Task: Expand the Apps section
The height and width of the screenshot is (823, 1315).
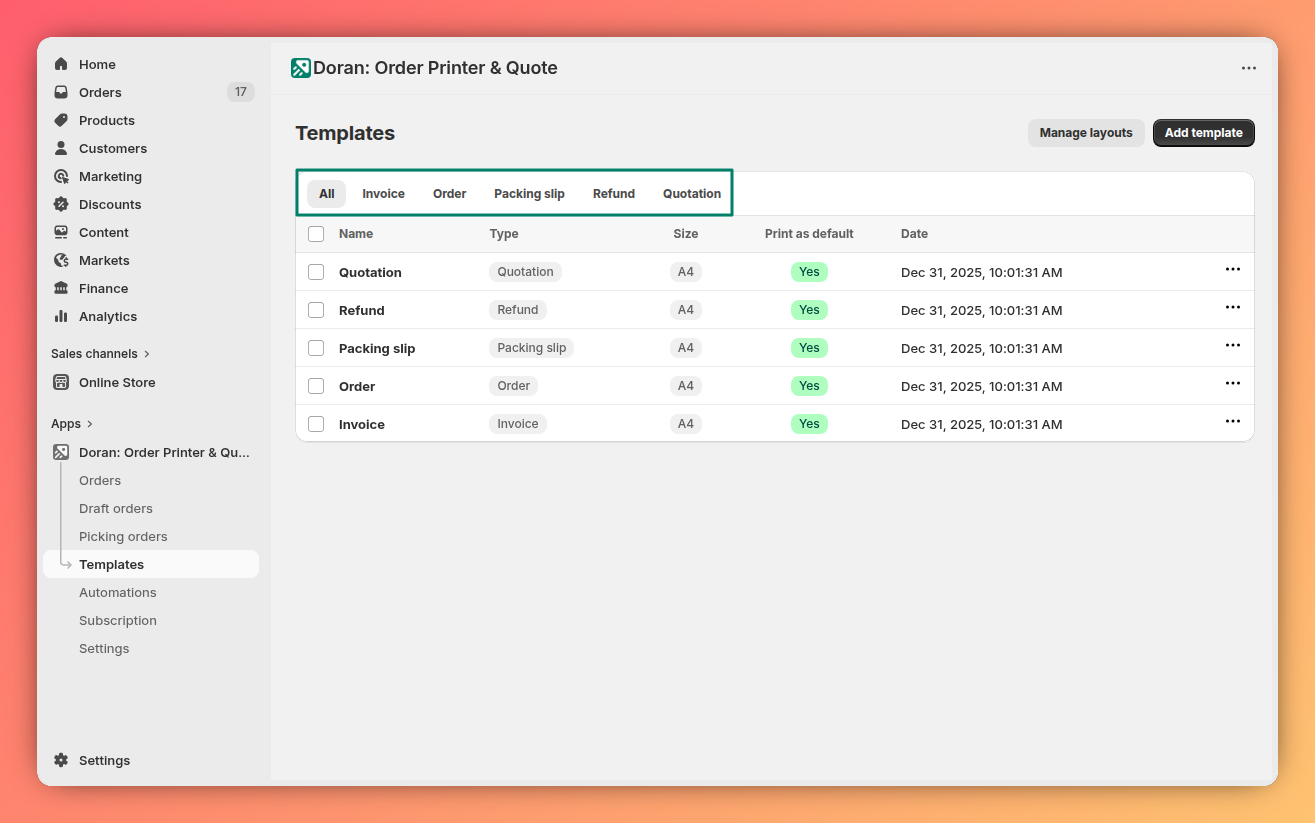Action: point(72,424)
